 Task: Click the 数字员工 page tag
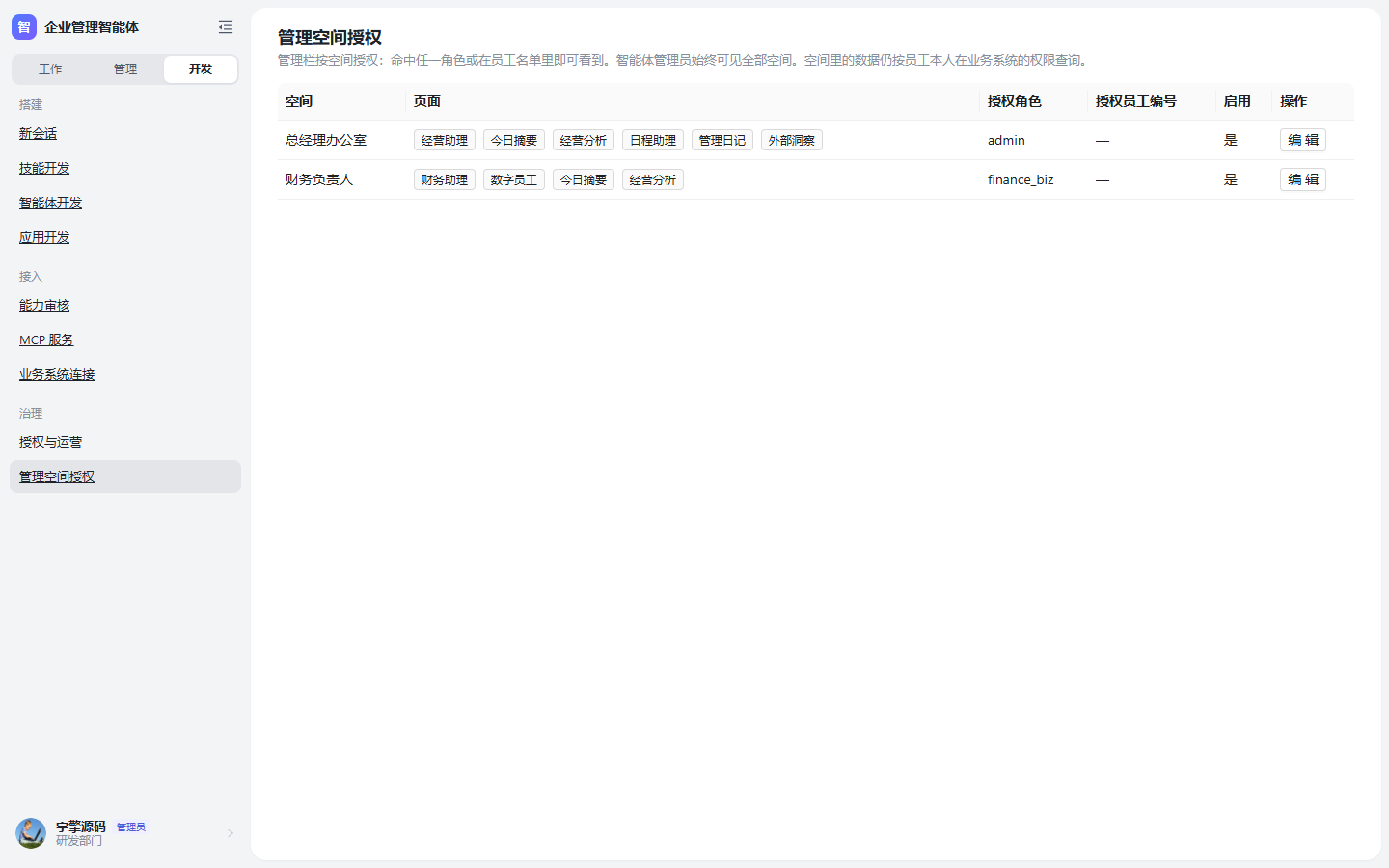click(x=514, y=179)
